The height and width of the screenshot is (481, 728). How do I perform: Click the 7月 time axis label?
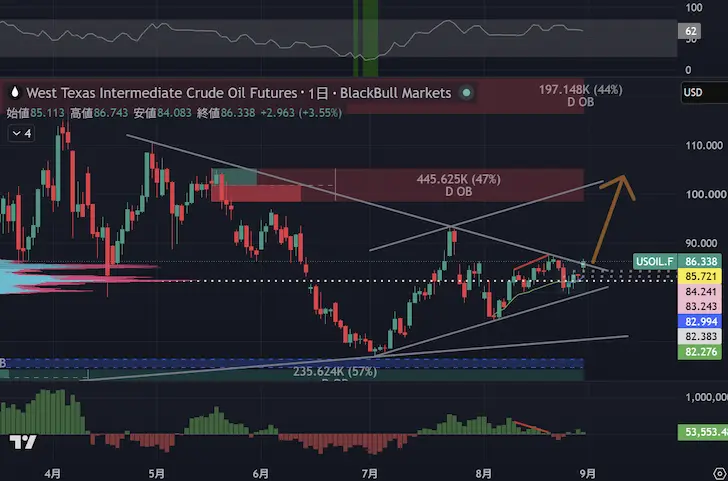[370, 473]
